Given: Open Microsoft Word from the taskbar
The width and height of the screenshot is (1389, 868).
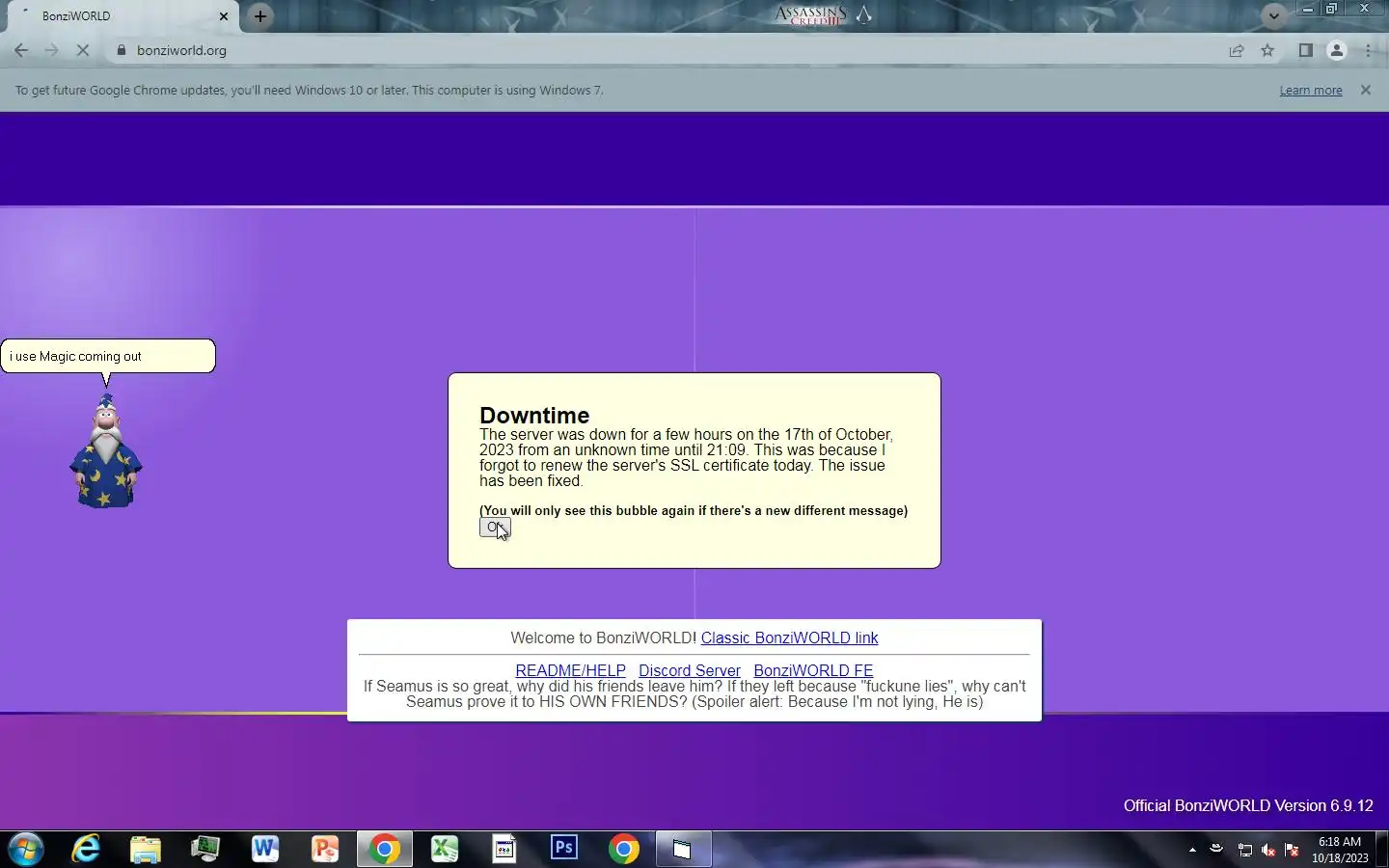Looking at the screenshot, I should [x=265, y=849].
